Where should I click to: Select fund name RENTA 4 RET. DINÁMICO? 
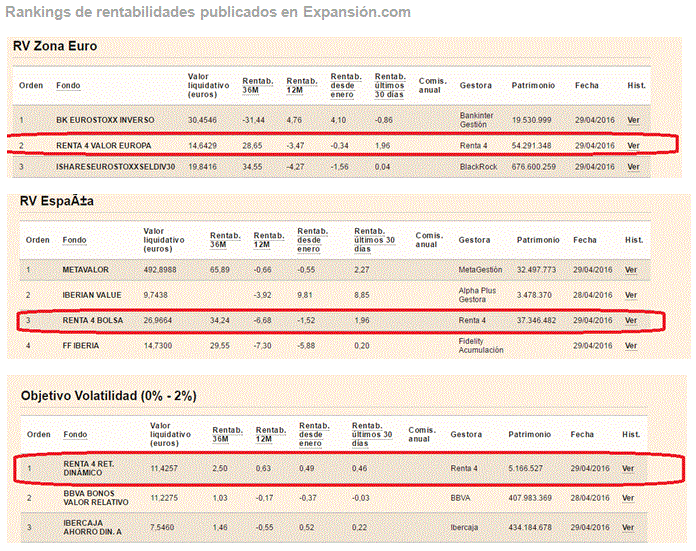89,468
